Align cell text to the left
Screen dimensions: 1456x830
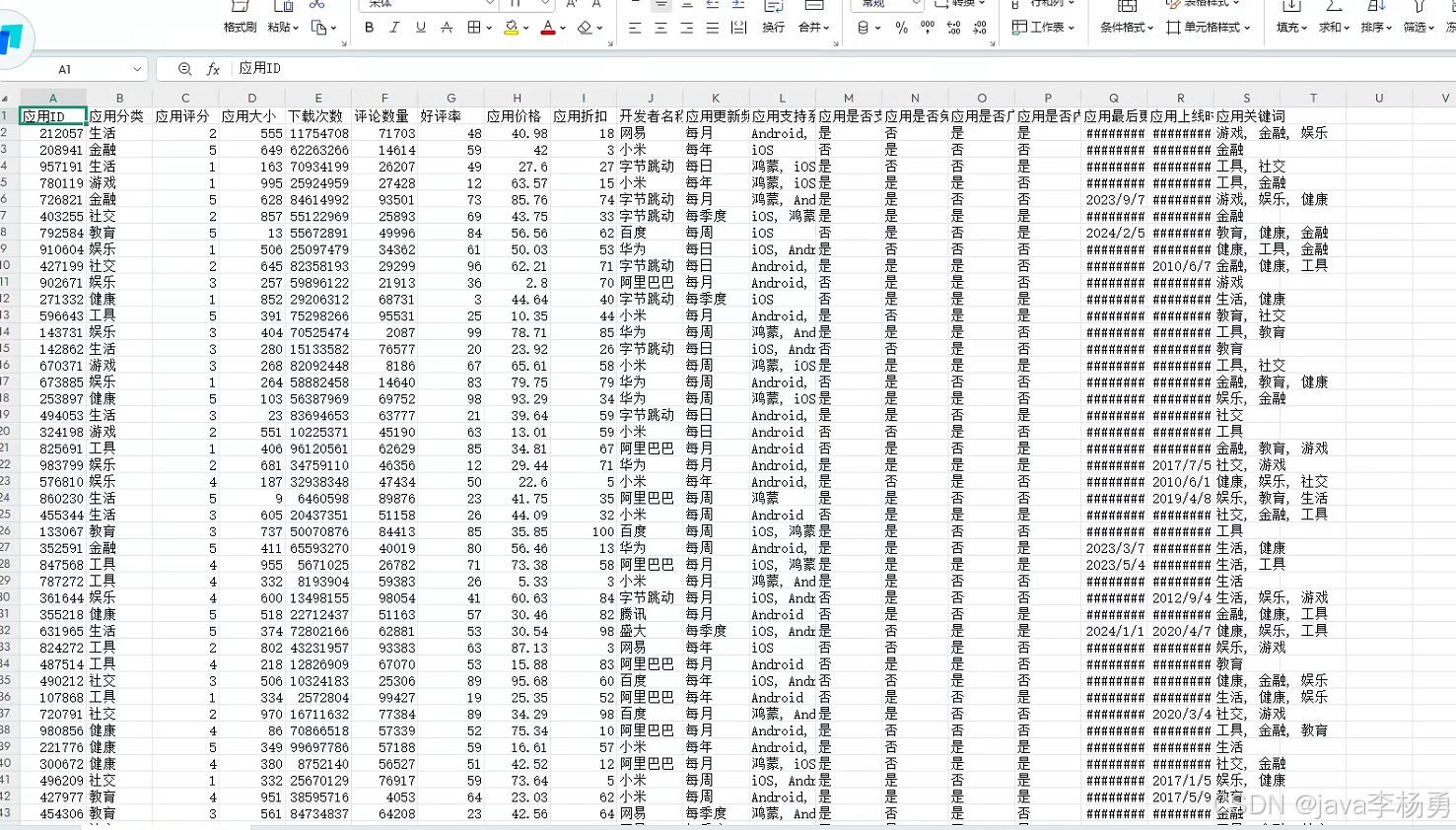(x=634, y=28)
